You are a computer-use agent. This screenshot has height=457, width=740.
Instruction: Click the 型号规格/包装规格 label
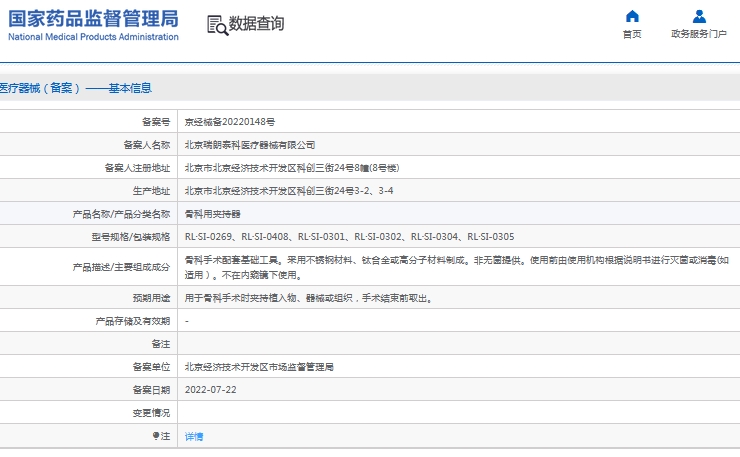point(131,237)
